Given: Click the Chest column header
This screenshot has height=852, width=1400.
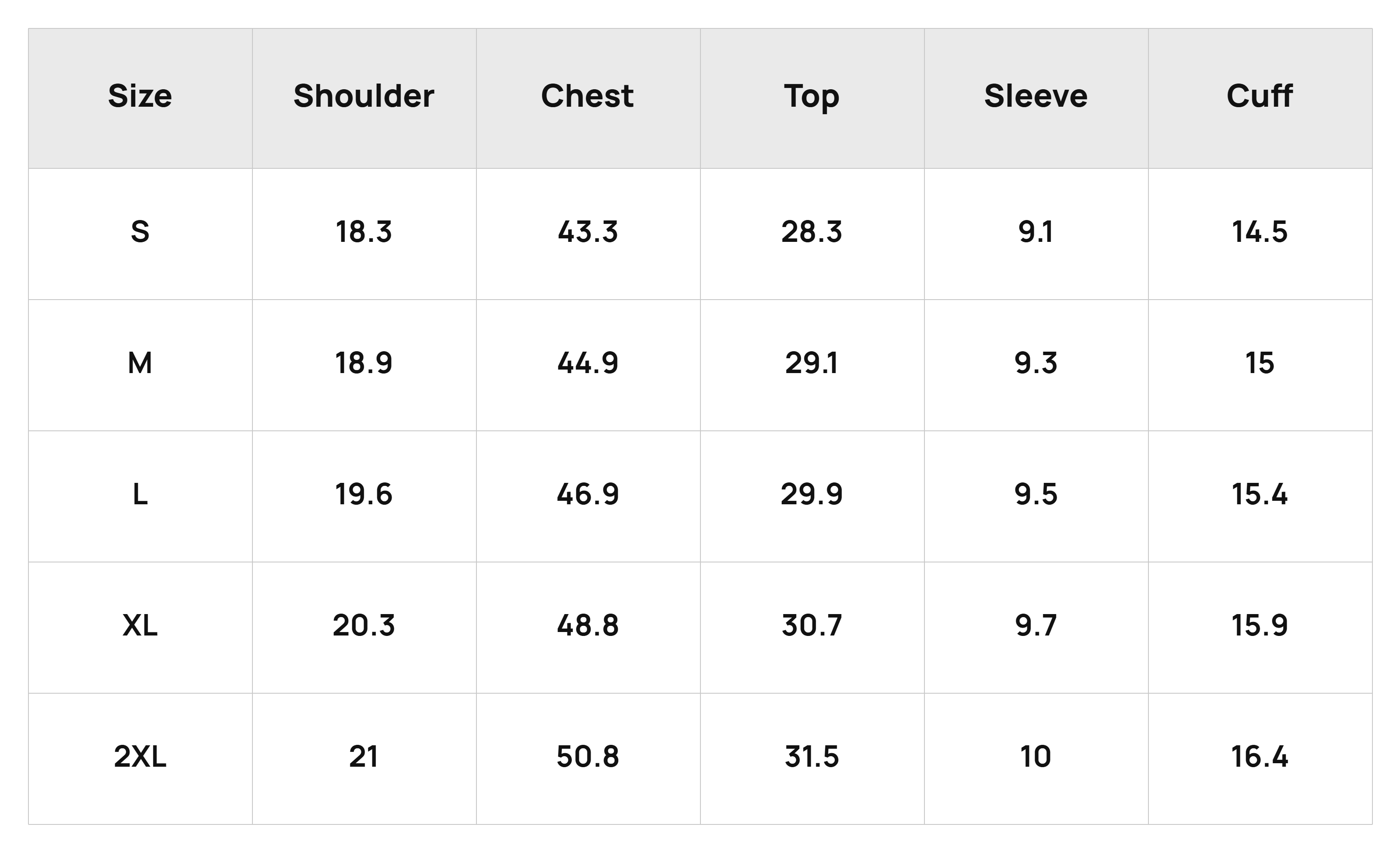Looking at the screenshot, I should click(588, 95).
